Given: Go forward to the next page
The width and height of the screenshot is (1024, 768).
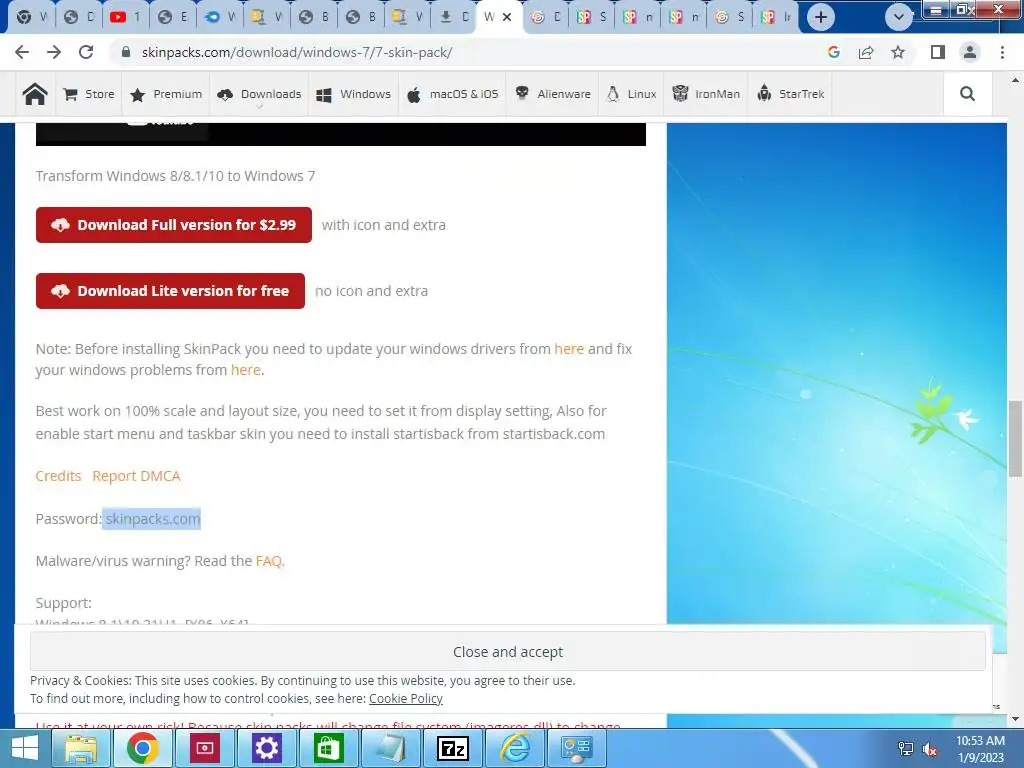Looking at the screenshot, I should (x=54, y=52).
